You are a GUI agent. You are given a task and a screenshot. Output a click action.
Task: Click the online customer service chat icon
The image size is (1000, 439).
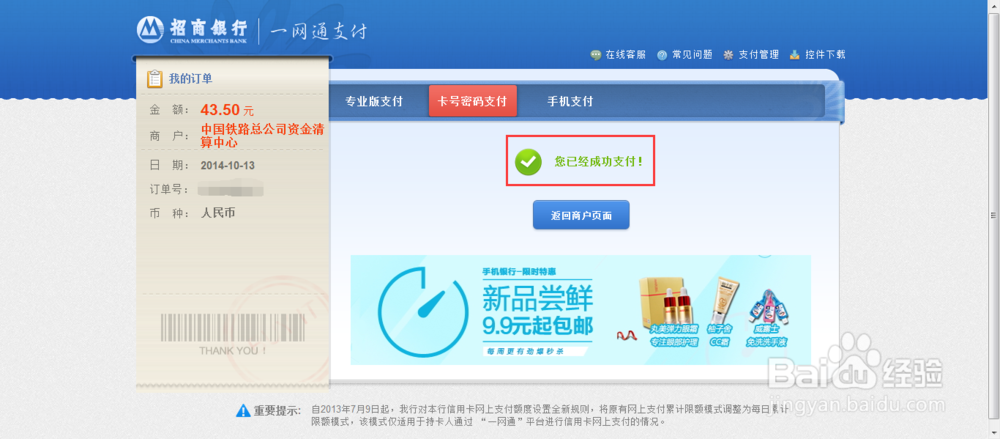click(596, 55)
